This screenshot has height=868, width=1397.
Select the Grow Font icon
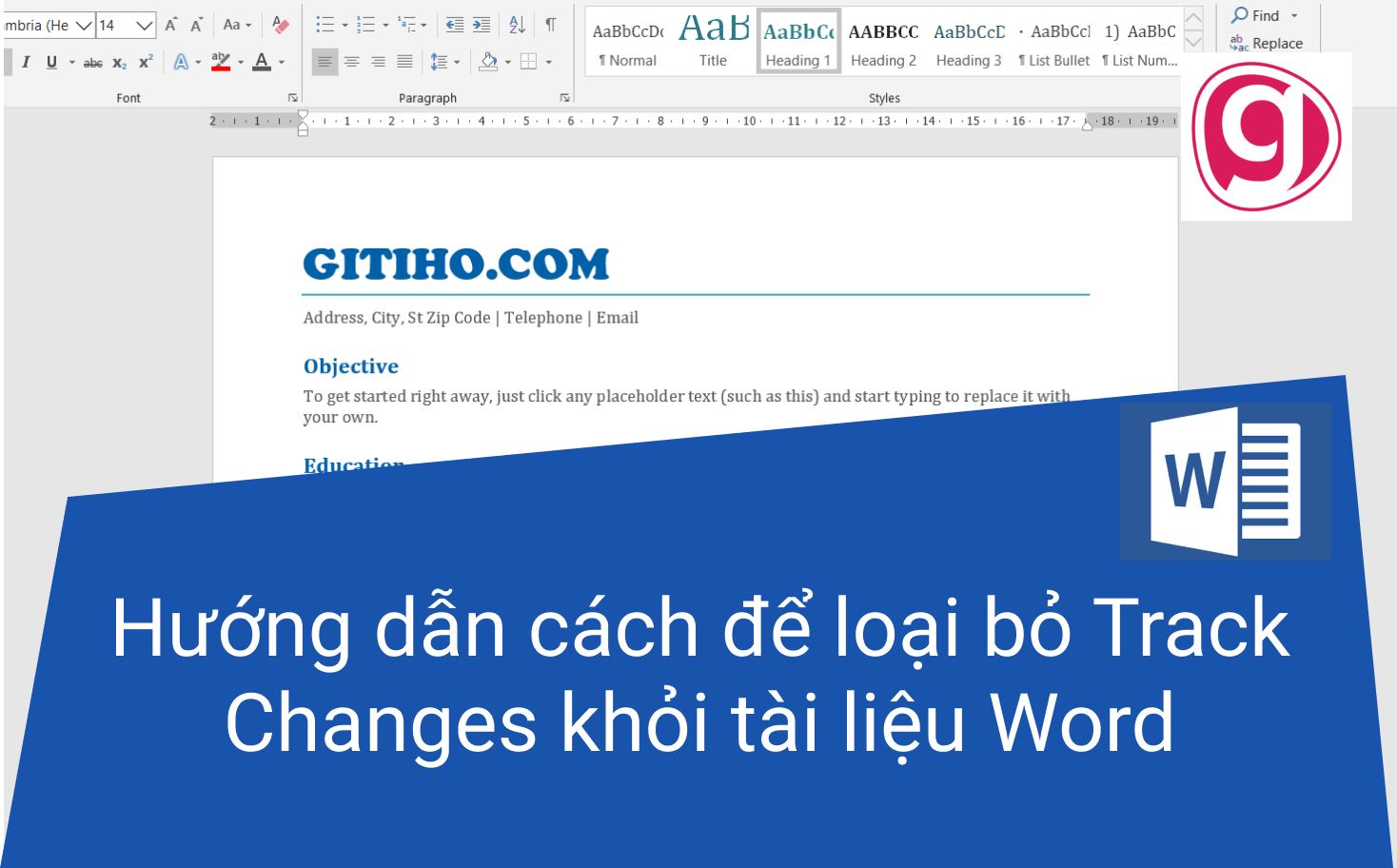point(172,24)
